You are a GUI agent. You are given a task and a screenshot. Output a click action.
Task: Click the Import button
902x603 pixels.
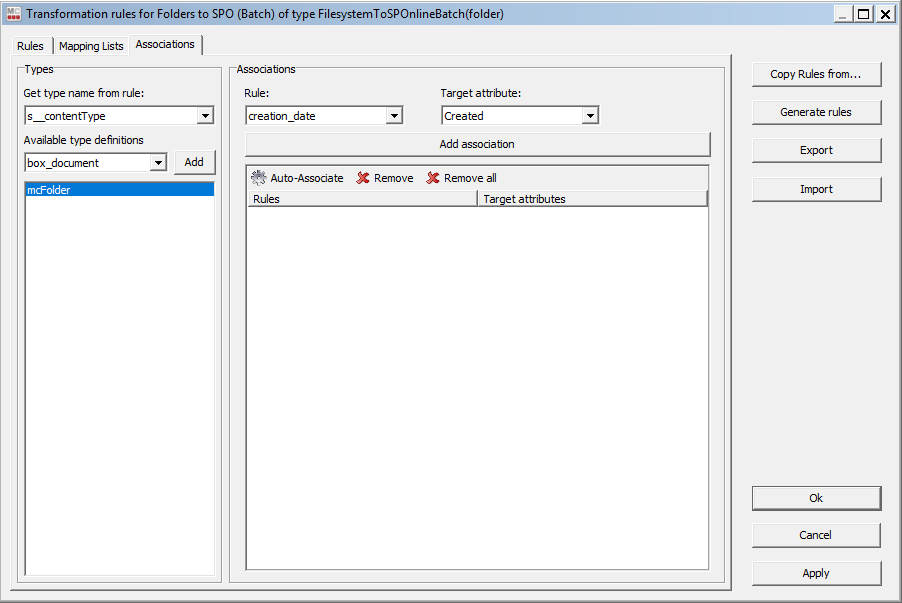[816, 189]
